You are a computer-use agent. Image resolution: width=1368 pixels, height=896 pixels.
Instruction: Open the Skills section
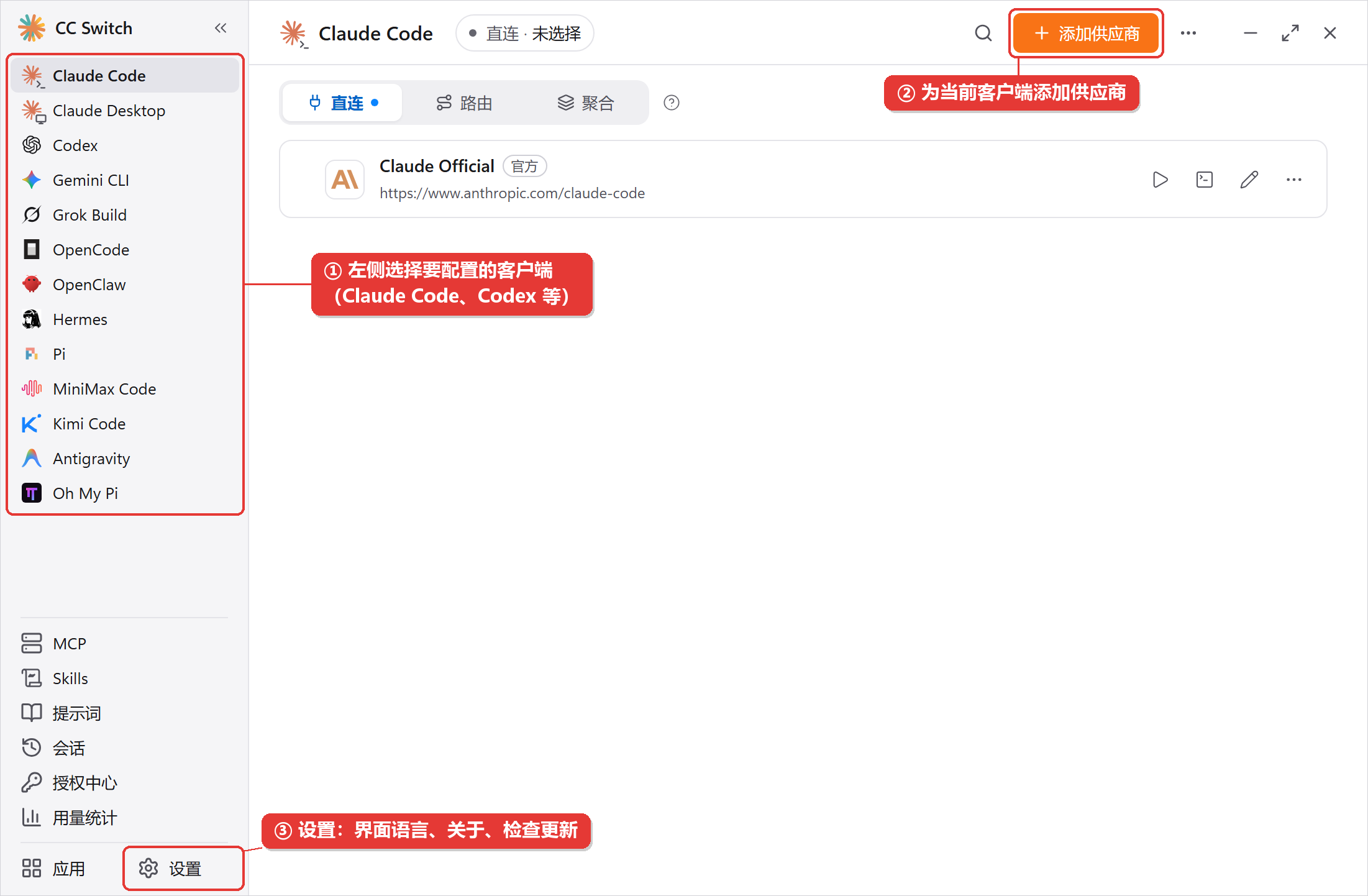[125, 679]
